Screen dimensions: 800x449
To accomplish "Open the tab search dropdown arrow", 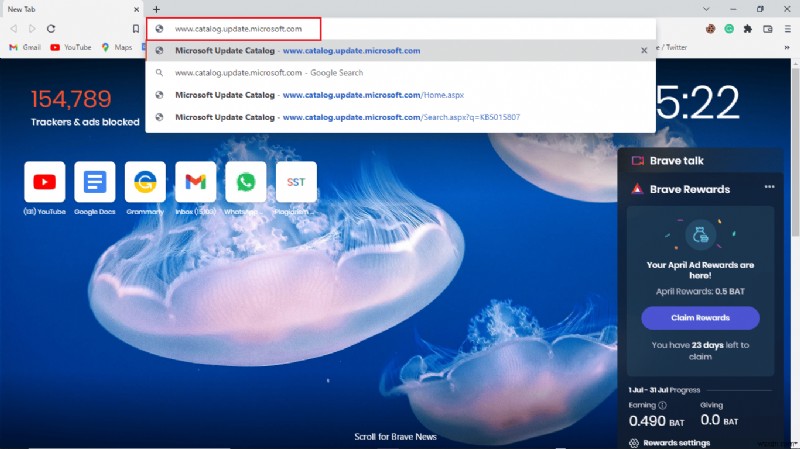I will coord(706,9).
